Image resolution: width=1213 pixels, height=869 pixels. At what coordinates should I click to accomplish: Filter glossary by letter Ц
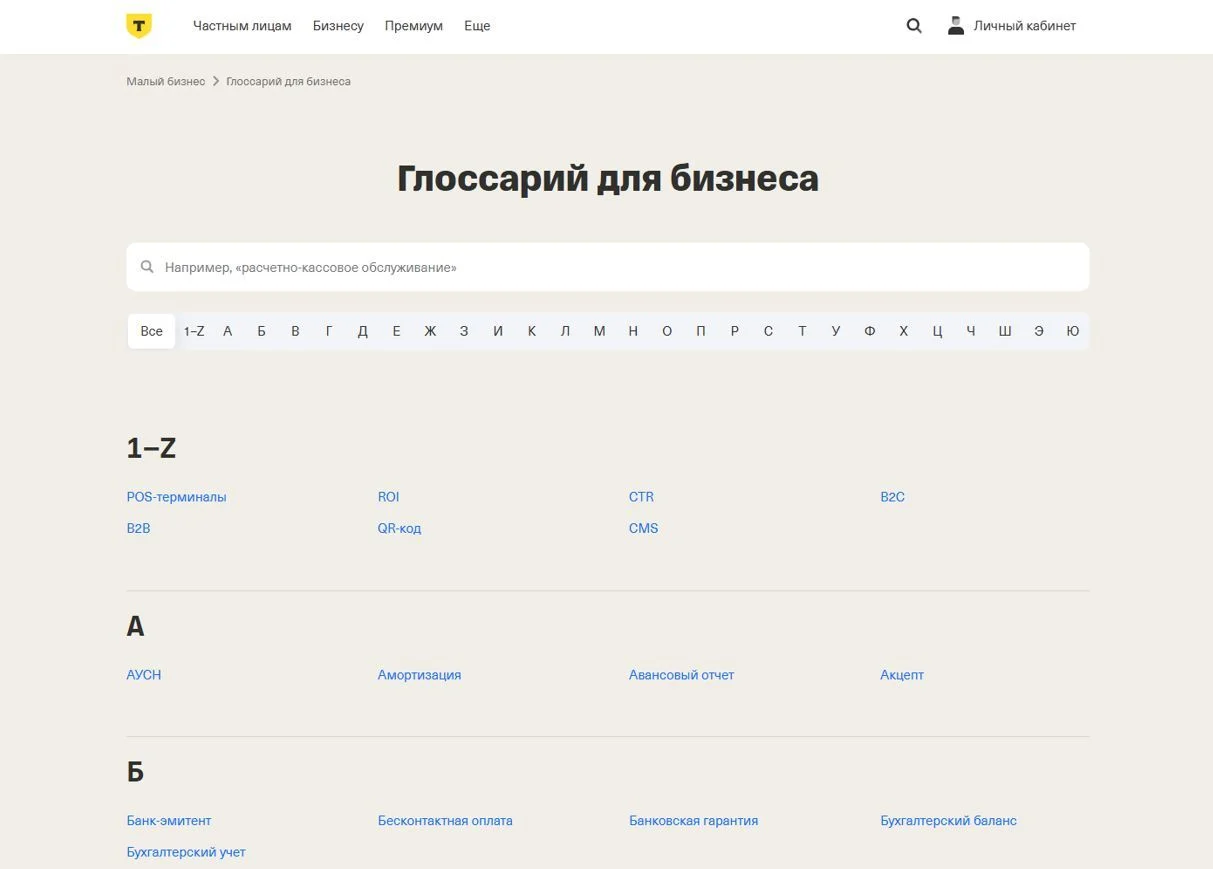(x=937, y=331)
